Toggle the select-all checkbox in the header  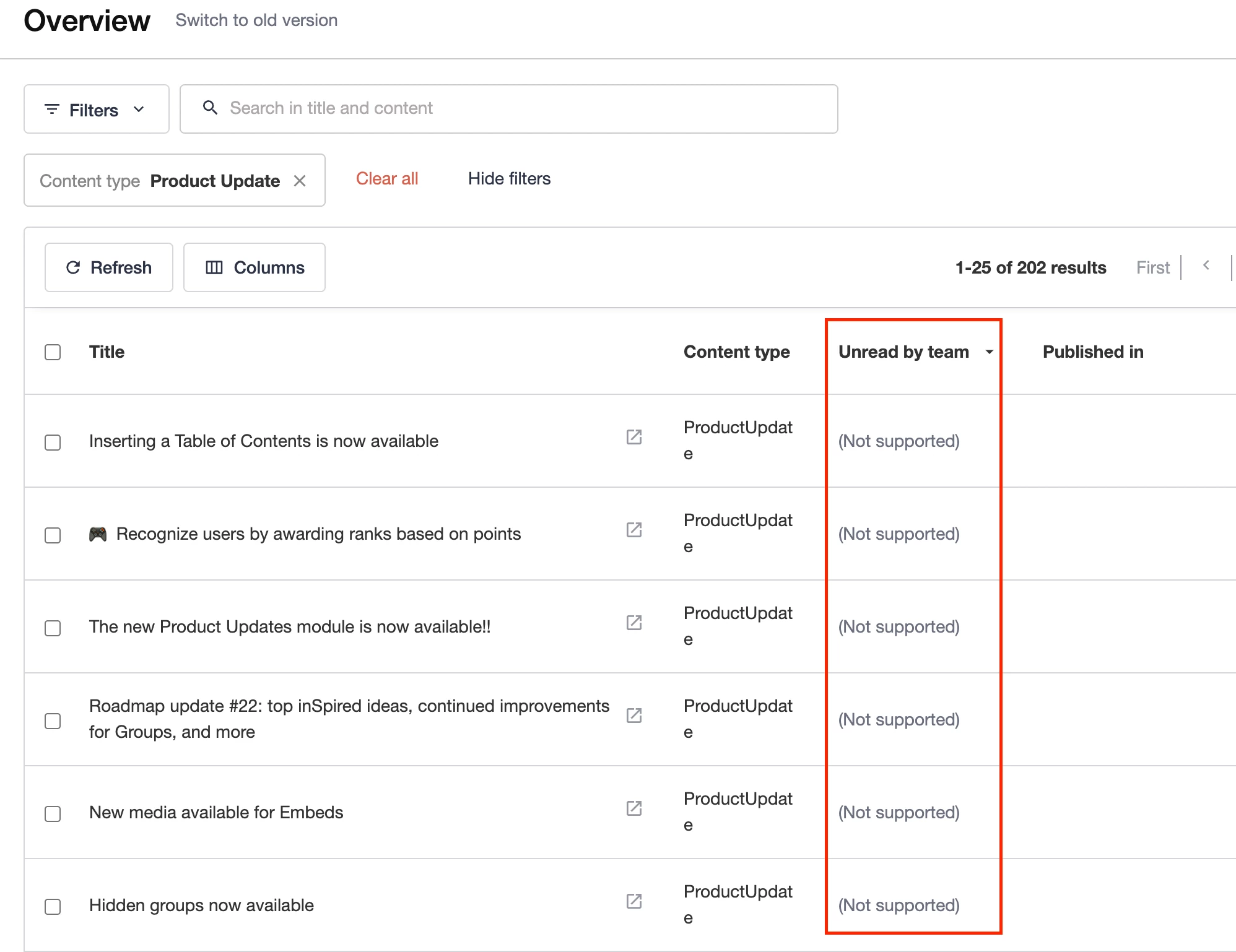click(x=53, y=352)
